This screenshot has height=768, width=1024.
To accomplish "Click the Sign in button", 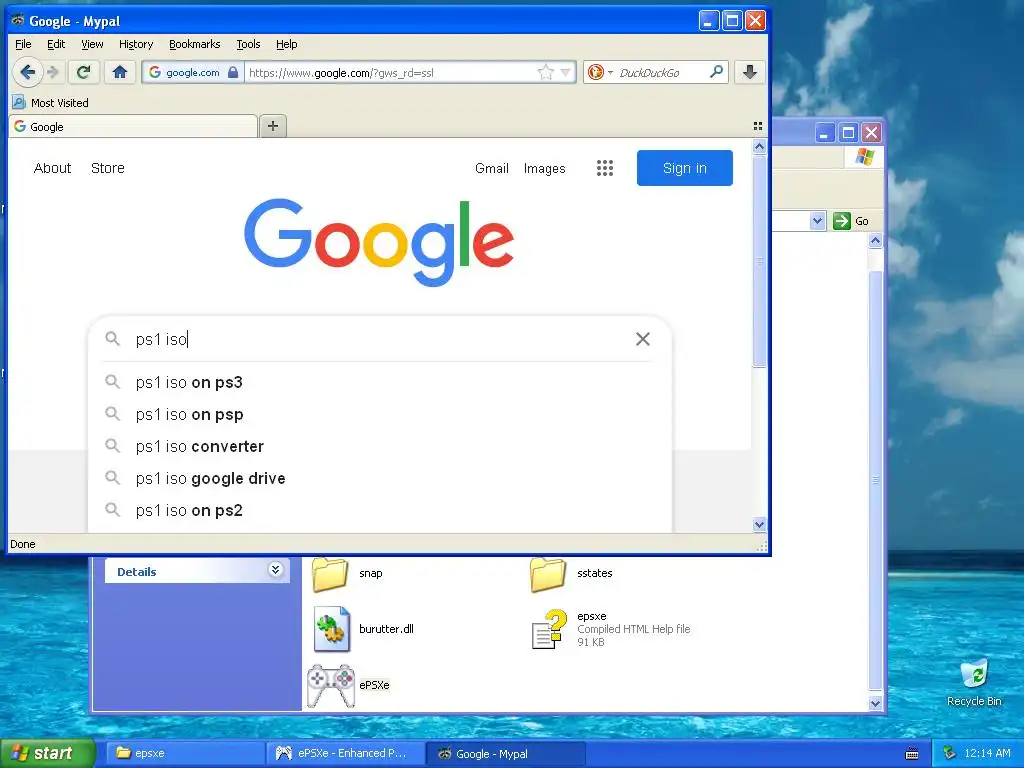I will coord(684,168).
